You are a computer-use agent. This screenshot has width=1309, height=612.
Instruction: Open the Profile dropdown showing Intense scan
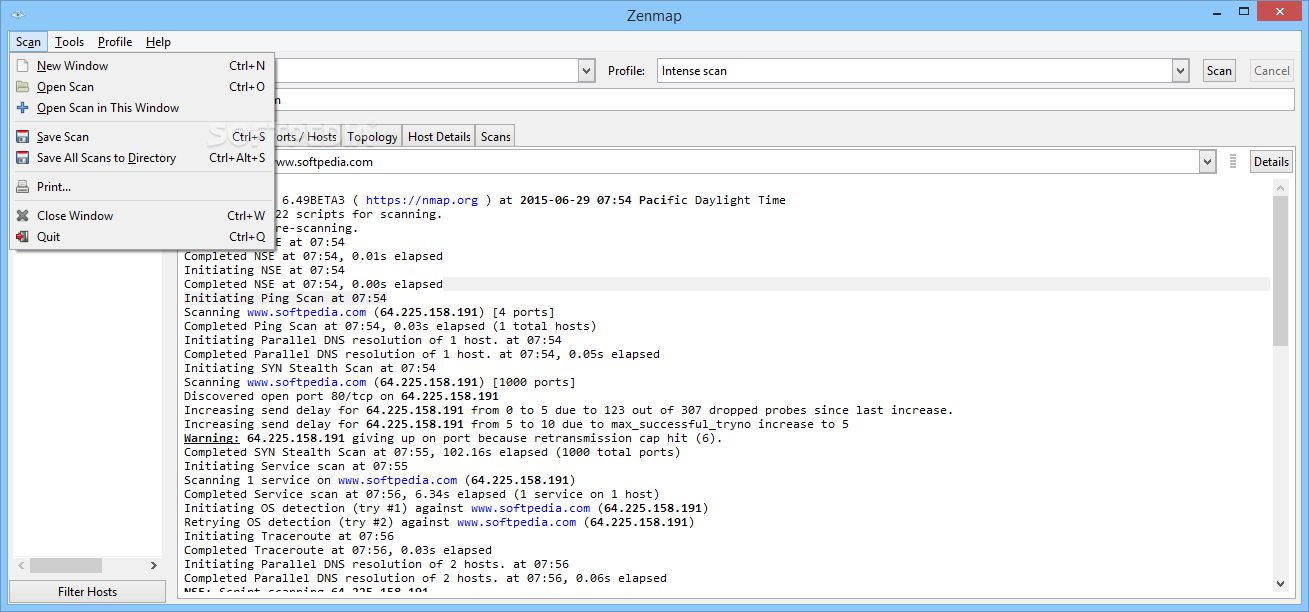click(x=1180, y=70)
